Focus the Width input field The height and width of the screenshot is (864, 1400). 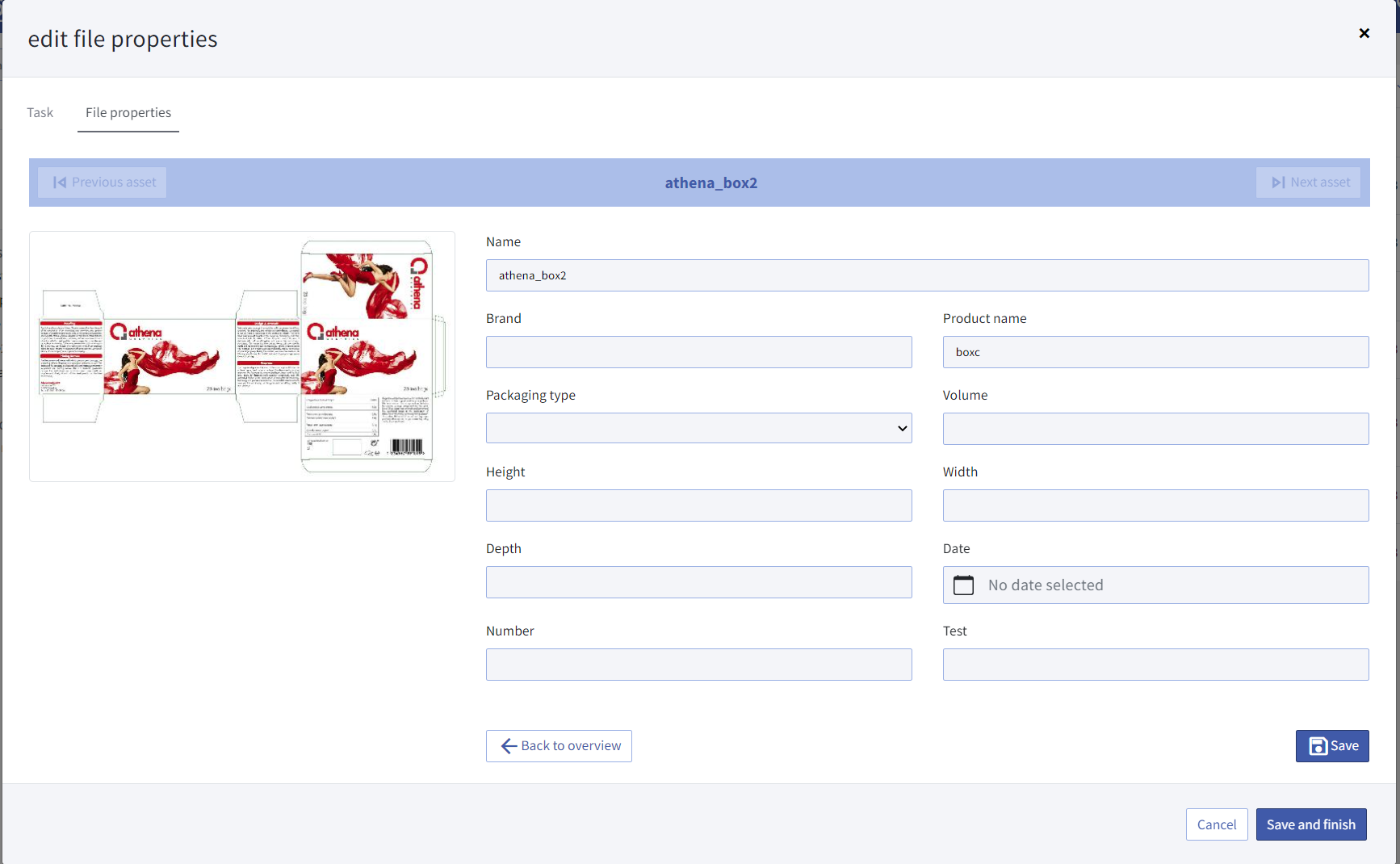(x=1155, y=505)
